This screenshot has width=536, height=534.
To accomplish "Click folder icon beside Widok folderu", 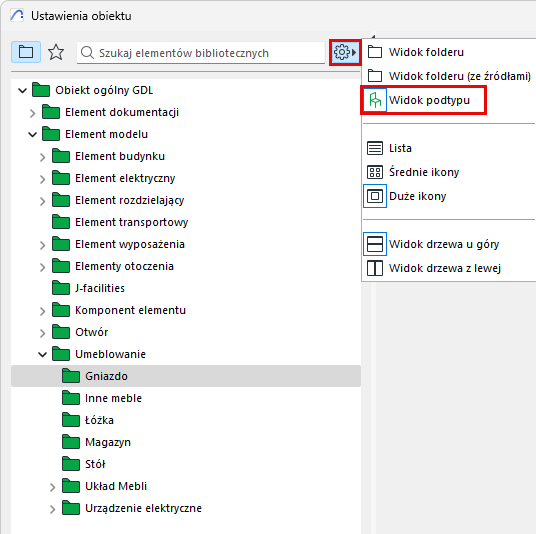I will pyautogui.click(x=375, y=52).
